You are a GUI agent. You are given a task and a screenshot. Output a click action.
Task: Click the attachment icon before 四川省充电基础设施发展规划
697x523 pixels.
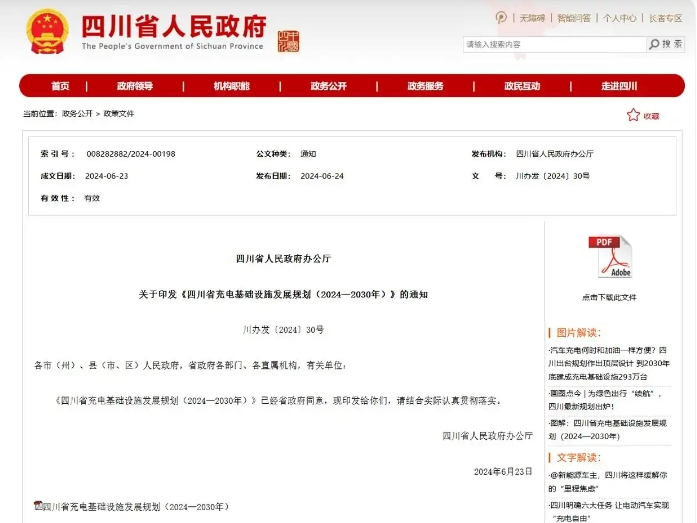click(x=37, y=506)
